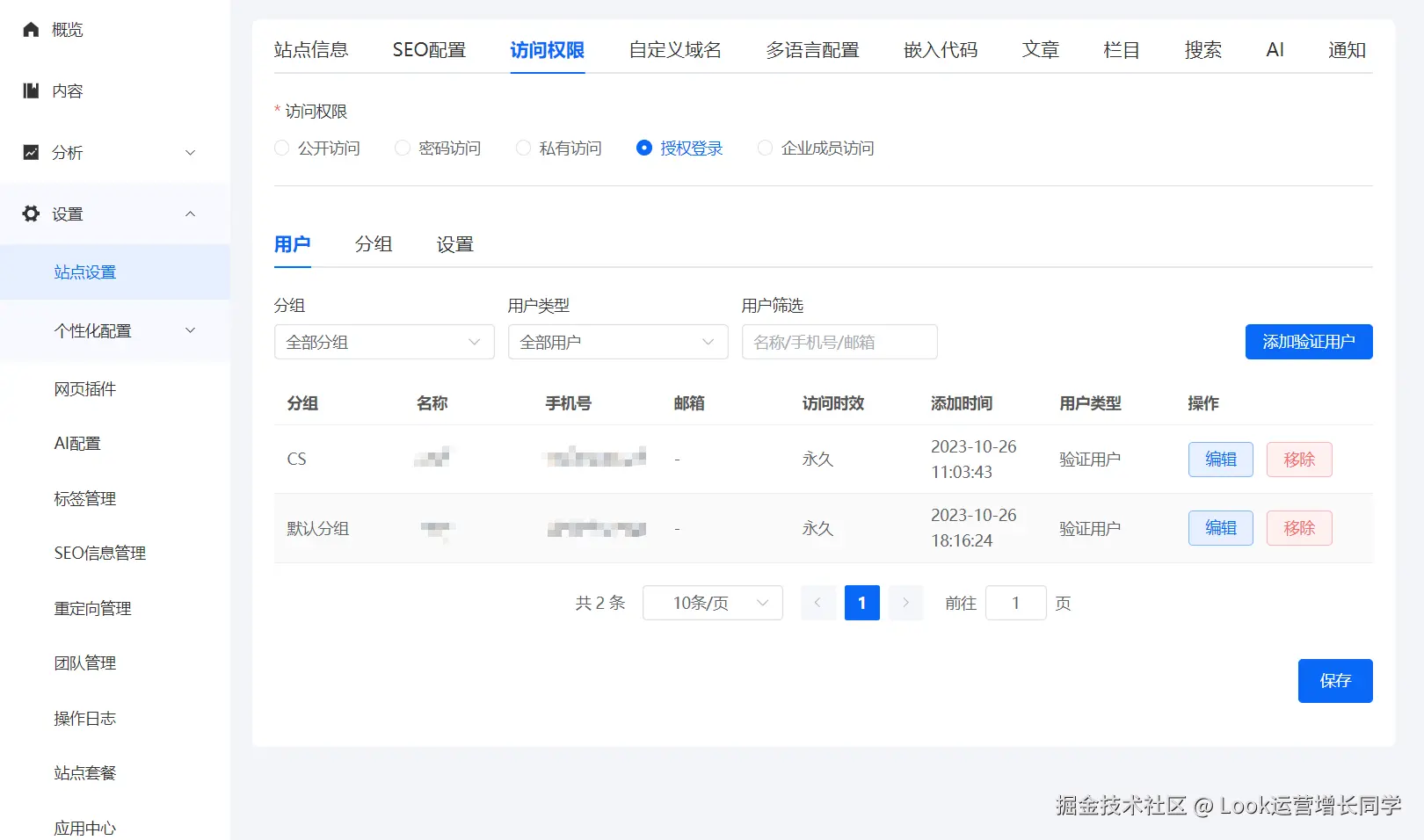
Task: Open 应用中心 in the sidebar
Action: click(85, 829)
